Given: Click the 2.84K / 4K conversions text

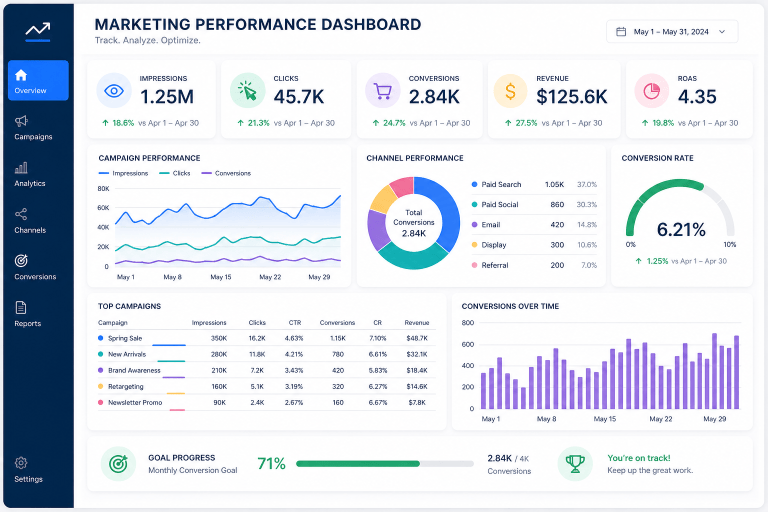Looking at the screenshot, I should click(x=508, y=459).
